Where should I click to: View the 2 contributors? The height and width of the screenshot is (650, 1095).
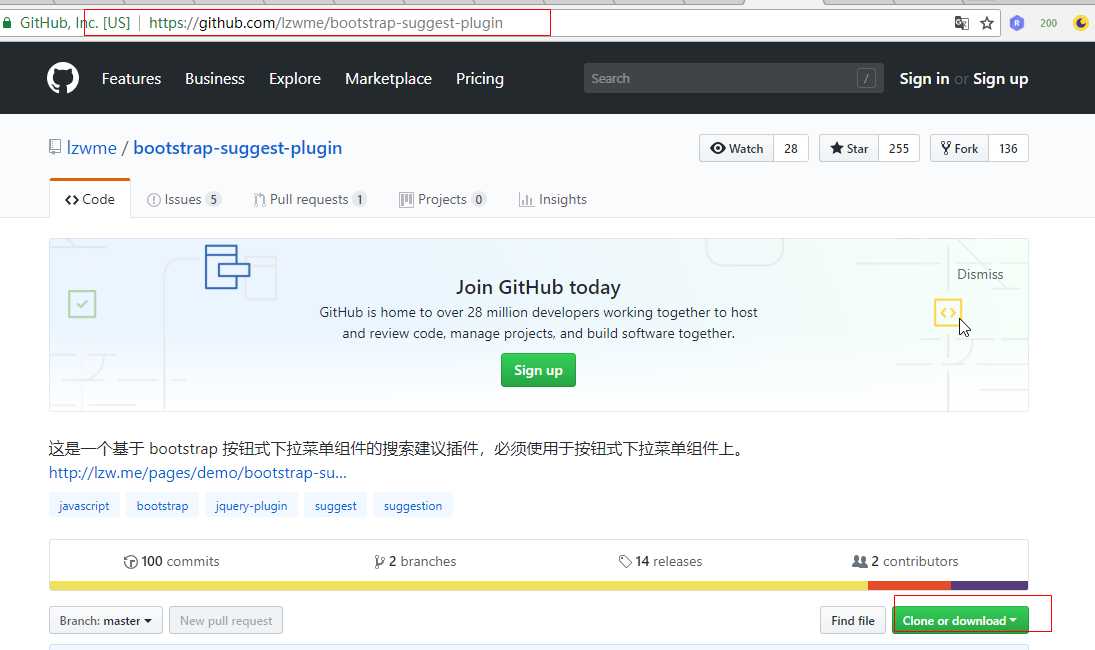[905, 561]
